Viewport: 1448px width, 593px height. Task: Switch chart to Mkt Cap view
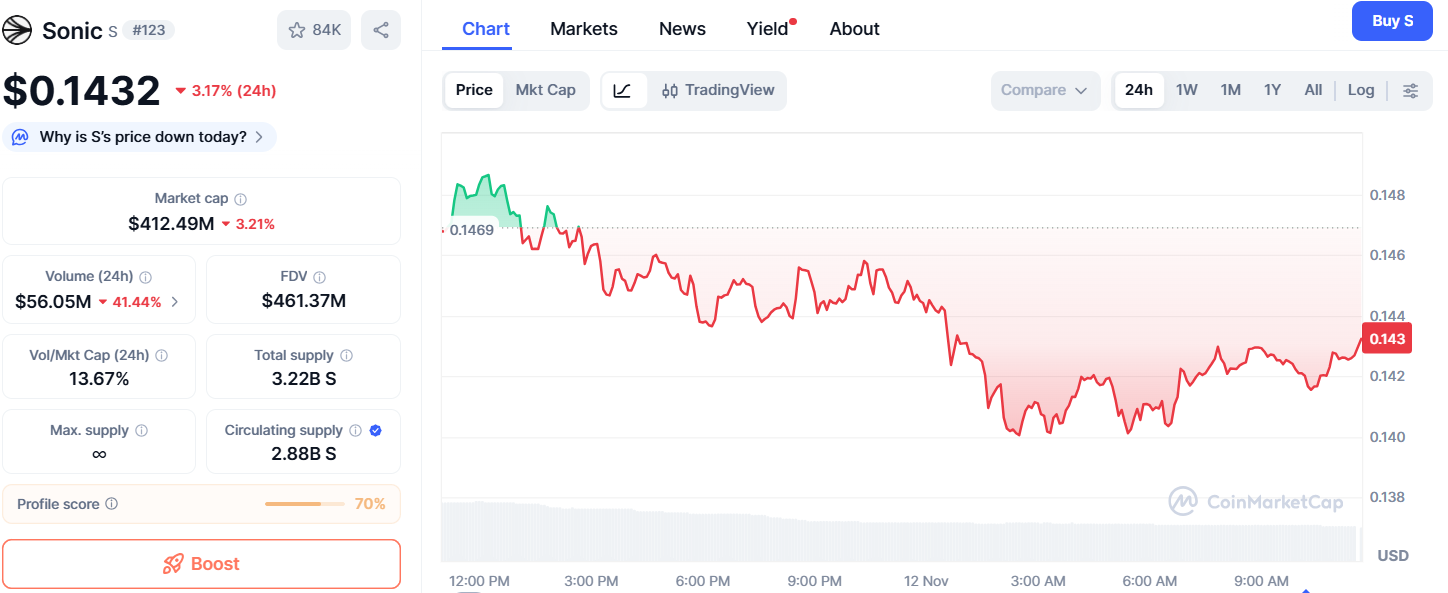click(x=546, y=90)
